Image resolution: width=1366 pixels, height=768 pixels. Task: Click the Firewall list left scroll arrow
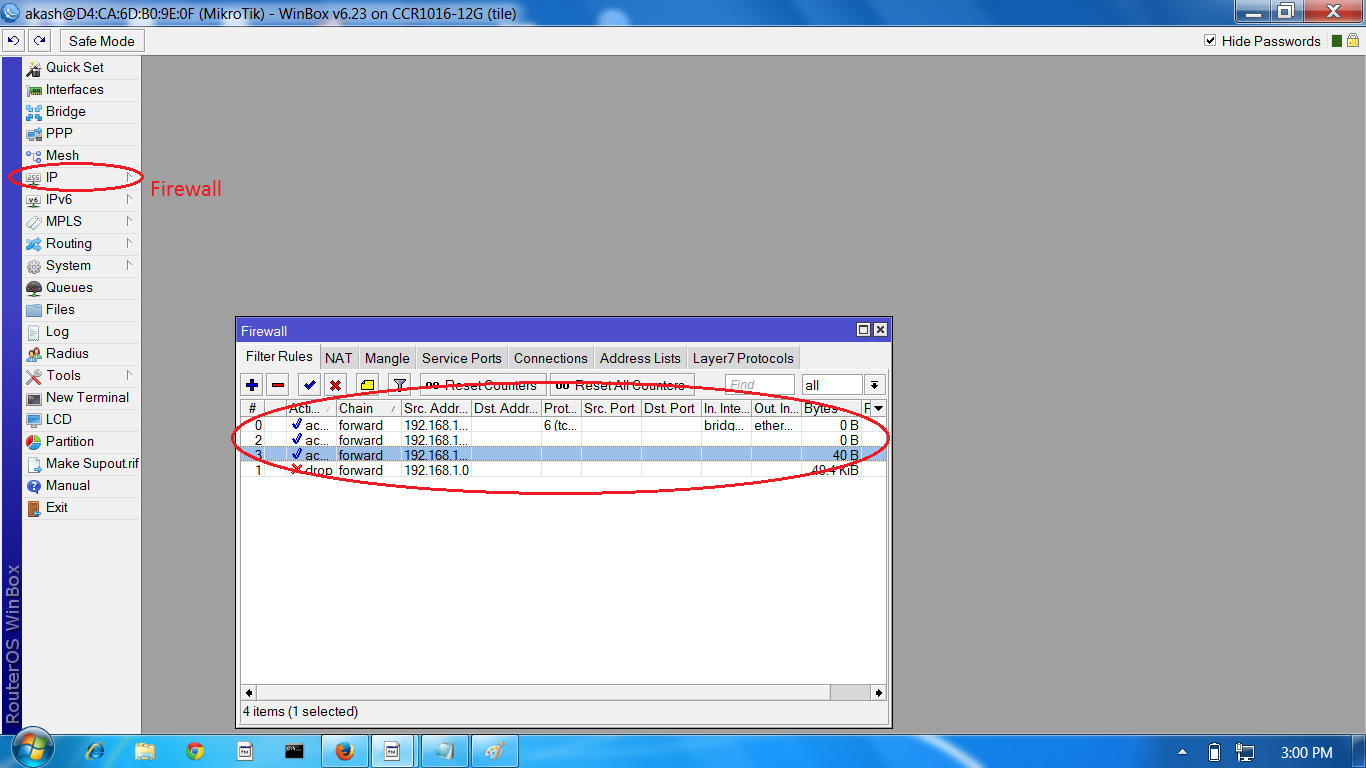tap(249, 692)
